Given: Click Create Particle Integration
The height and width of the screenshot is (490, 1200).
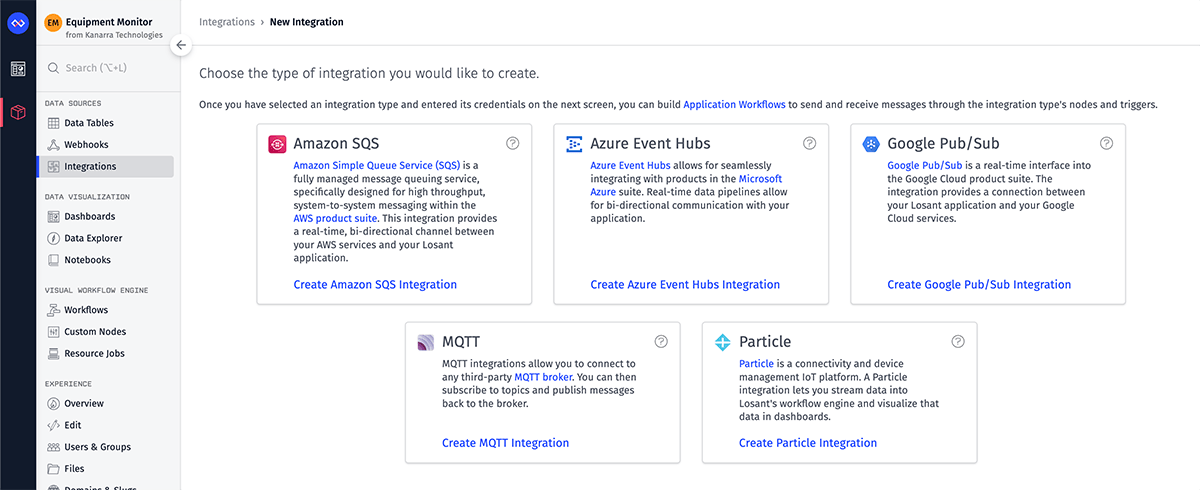Looking at the screenshot, I should [x=808, y=443].
